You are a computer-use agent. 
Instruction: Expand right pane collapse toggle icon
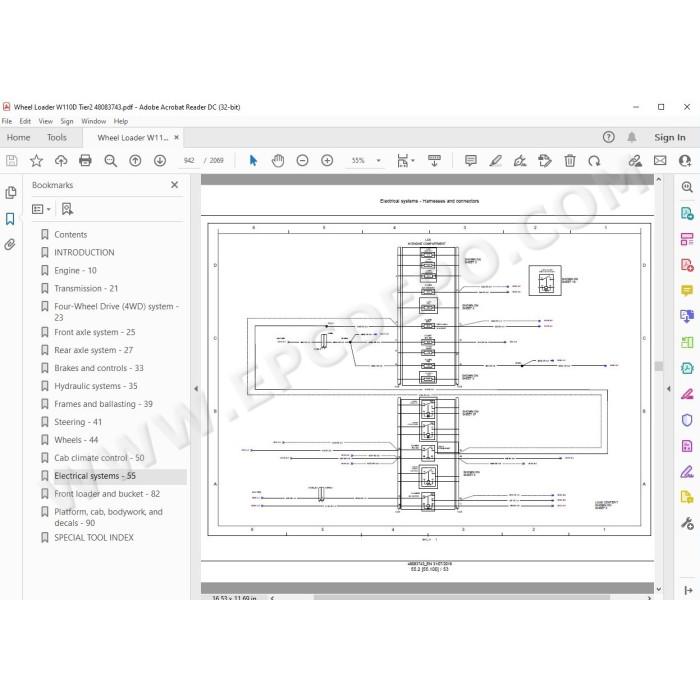(688, 590)
